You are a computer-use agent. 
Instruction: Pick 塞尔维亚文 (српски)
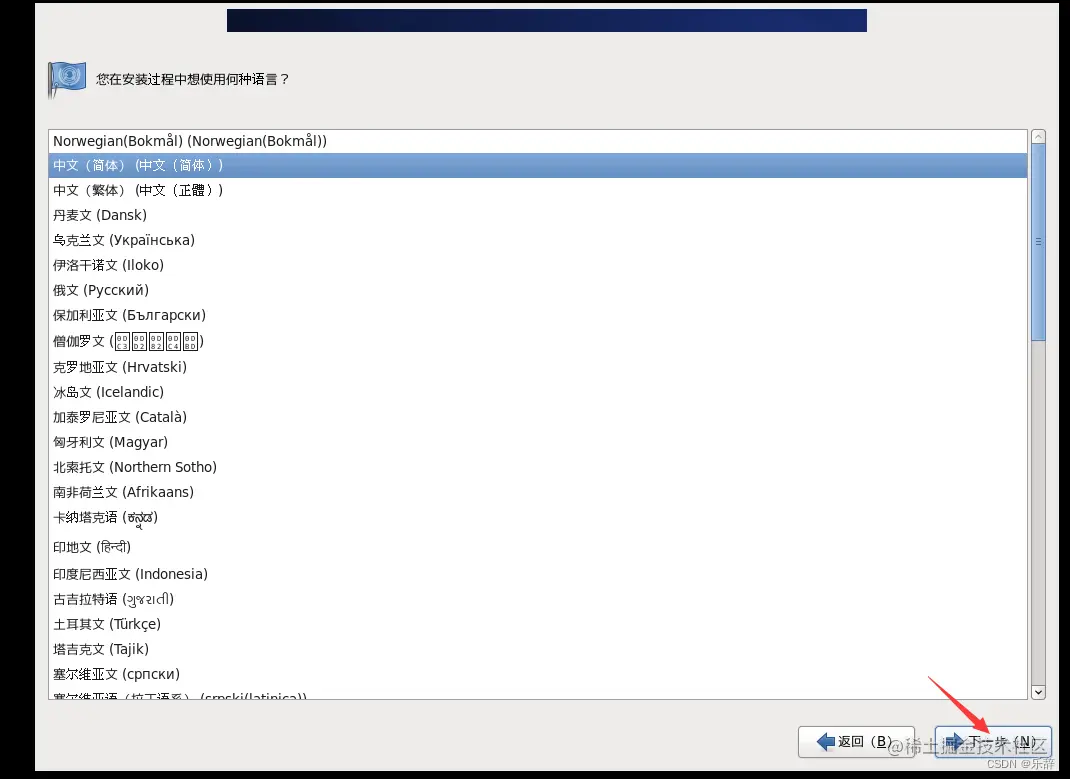tap(538, 675)
